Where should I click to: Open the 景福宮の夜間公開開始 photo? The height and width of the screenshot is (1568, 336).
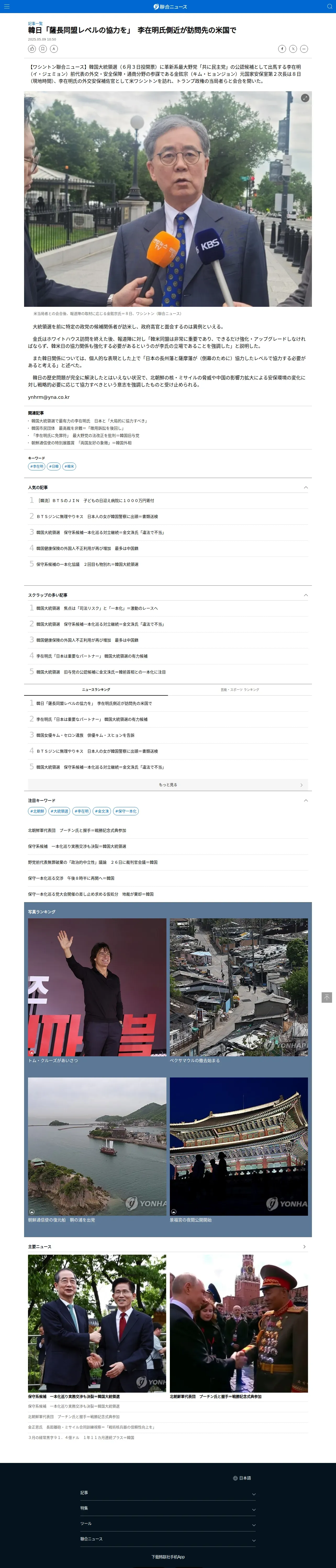pos(238,1146)
